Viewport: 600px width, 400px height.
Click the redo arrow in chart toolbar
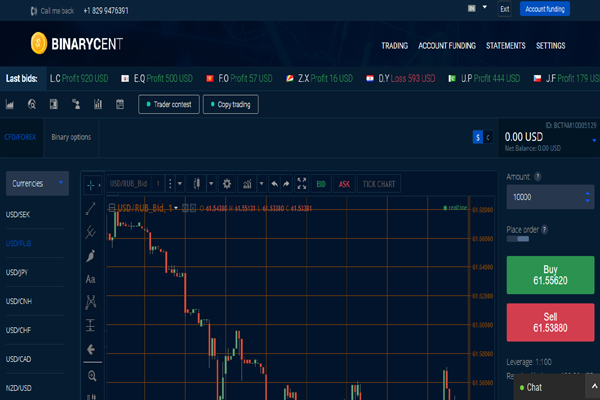(x=286, y=184)
